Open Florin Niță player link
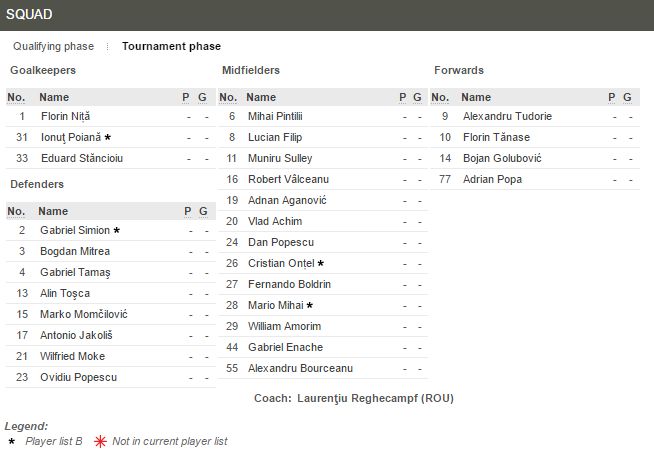This screenshot has height=472, width=654. [x=65, y=116]
